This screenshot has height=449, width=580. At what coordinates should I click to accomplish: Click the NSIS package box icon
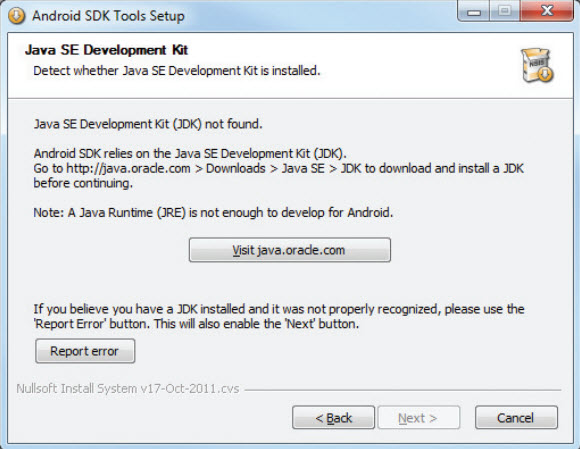(x=537, y=65)
